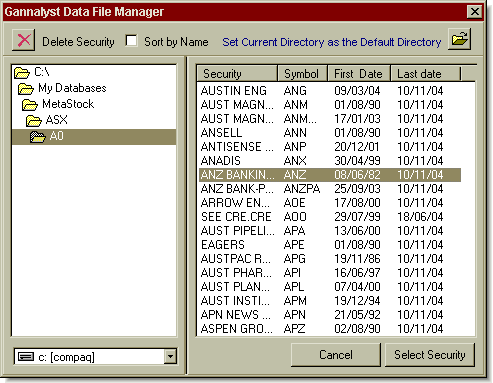Click the MetaStock folder icon

click(x=30, y=105)
